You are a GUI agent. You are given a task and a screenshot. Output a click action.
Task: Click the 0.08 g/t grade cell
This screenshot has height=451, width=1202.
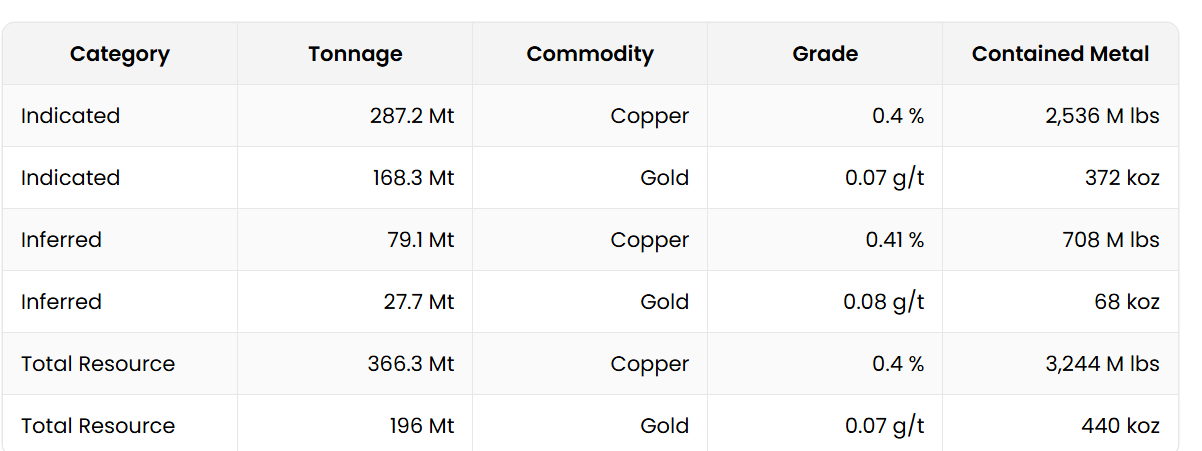(884, 302)
